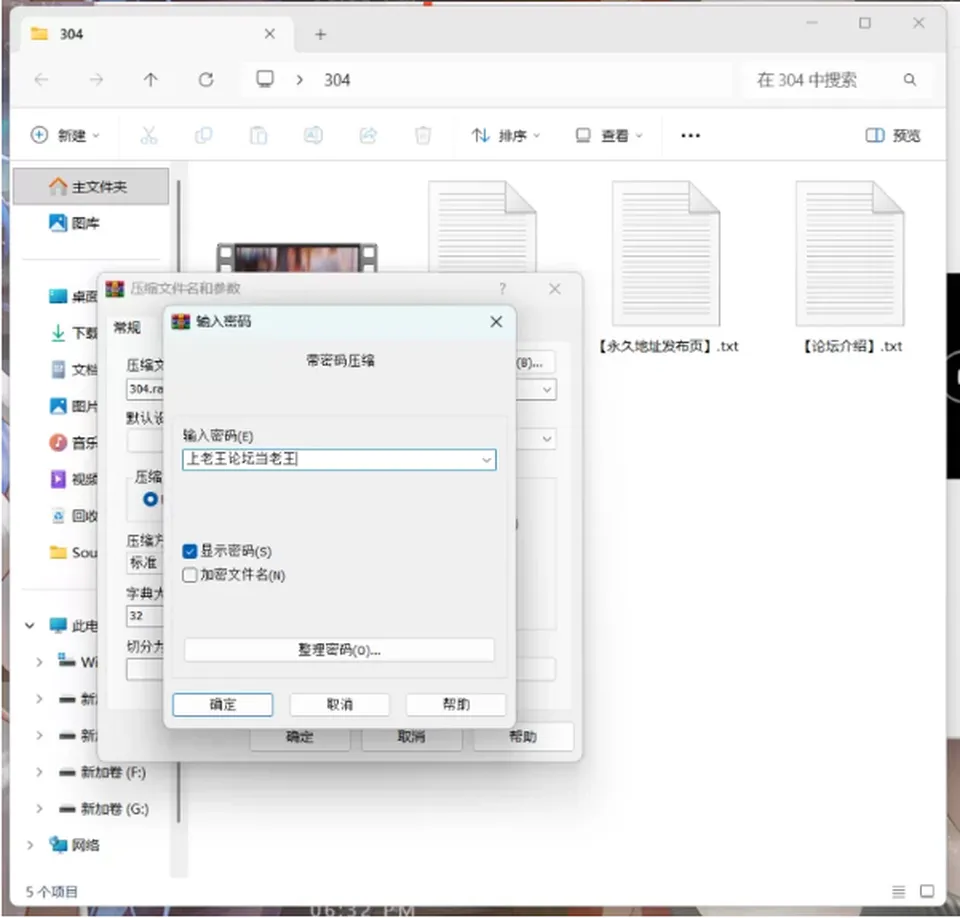960x918 pixels.
Task: Select the 304 Explorer tab
Action: (157, 34)
